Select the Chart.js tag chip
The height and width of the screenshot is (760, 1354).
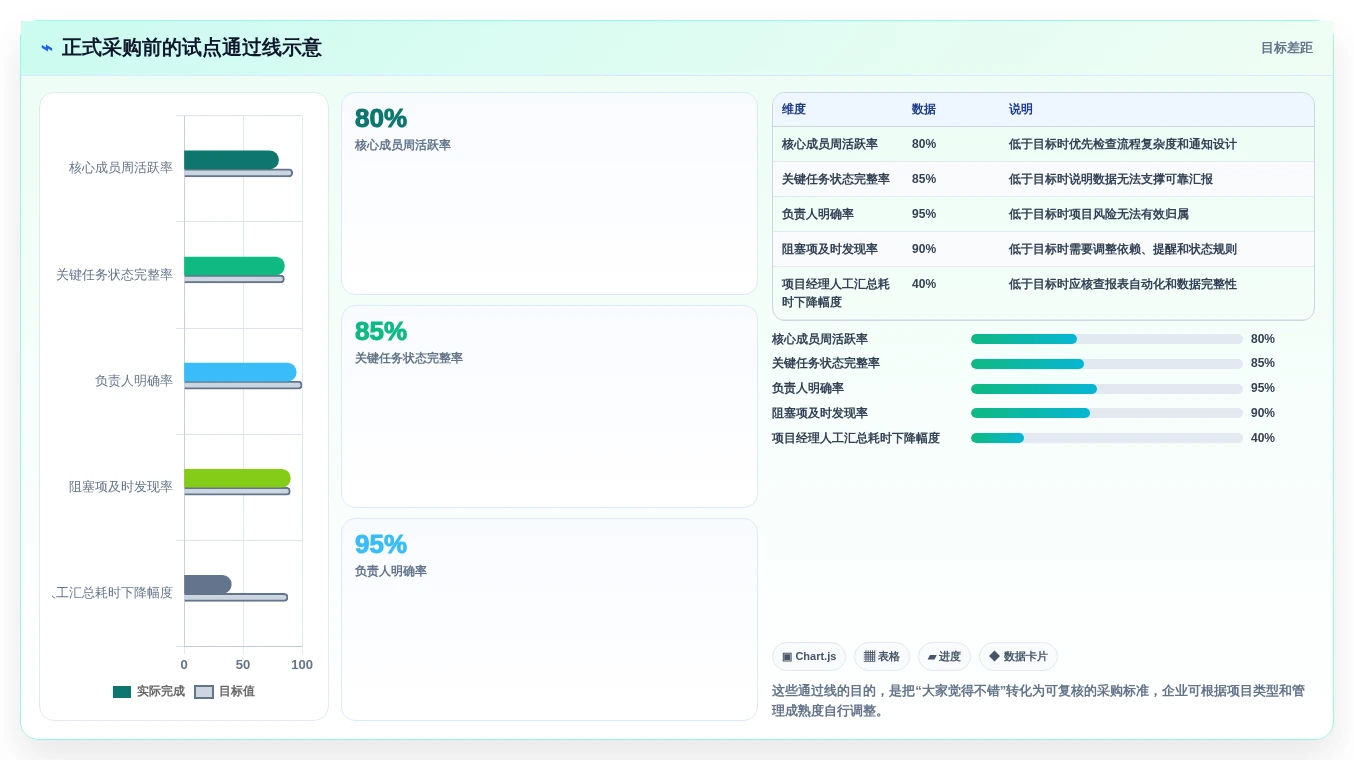point(809,657)
